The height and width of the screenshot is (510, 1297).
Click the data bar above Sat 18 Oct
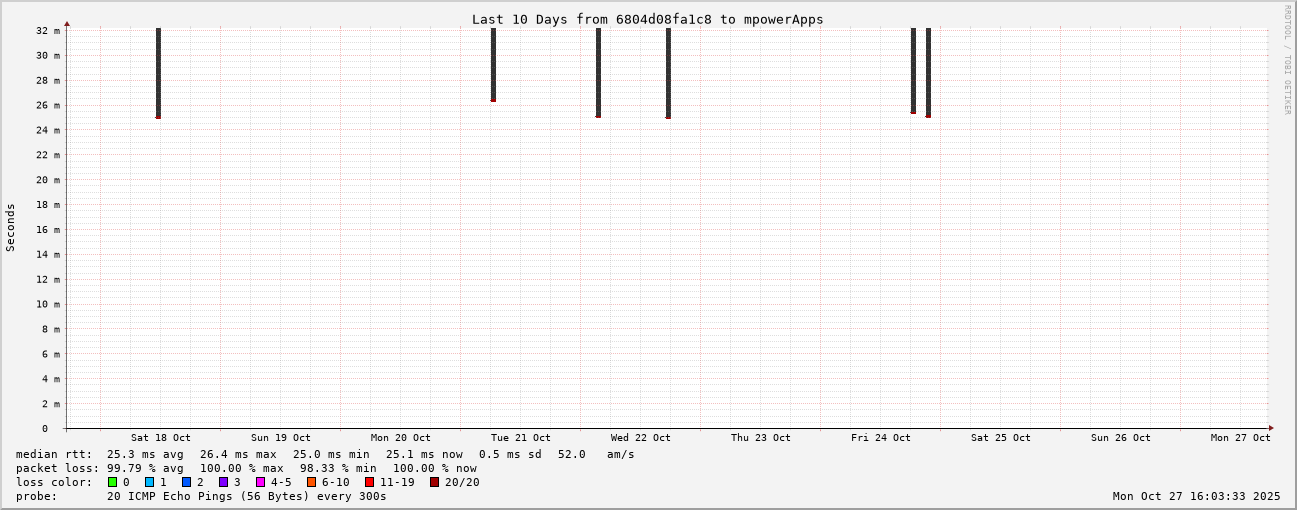158,72
